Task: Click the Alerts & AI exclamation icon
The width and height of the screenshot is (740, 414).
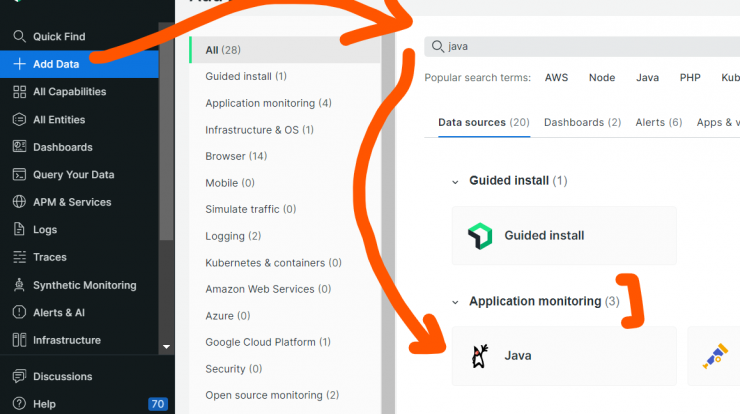Action: coord(19,312)
